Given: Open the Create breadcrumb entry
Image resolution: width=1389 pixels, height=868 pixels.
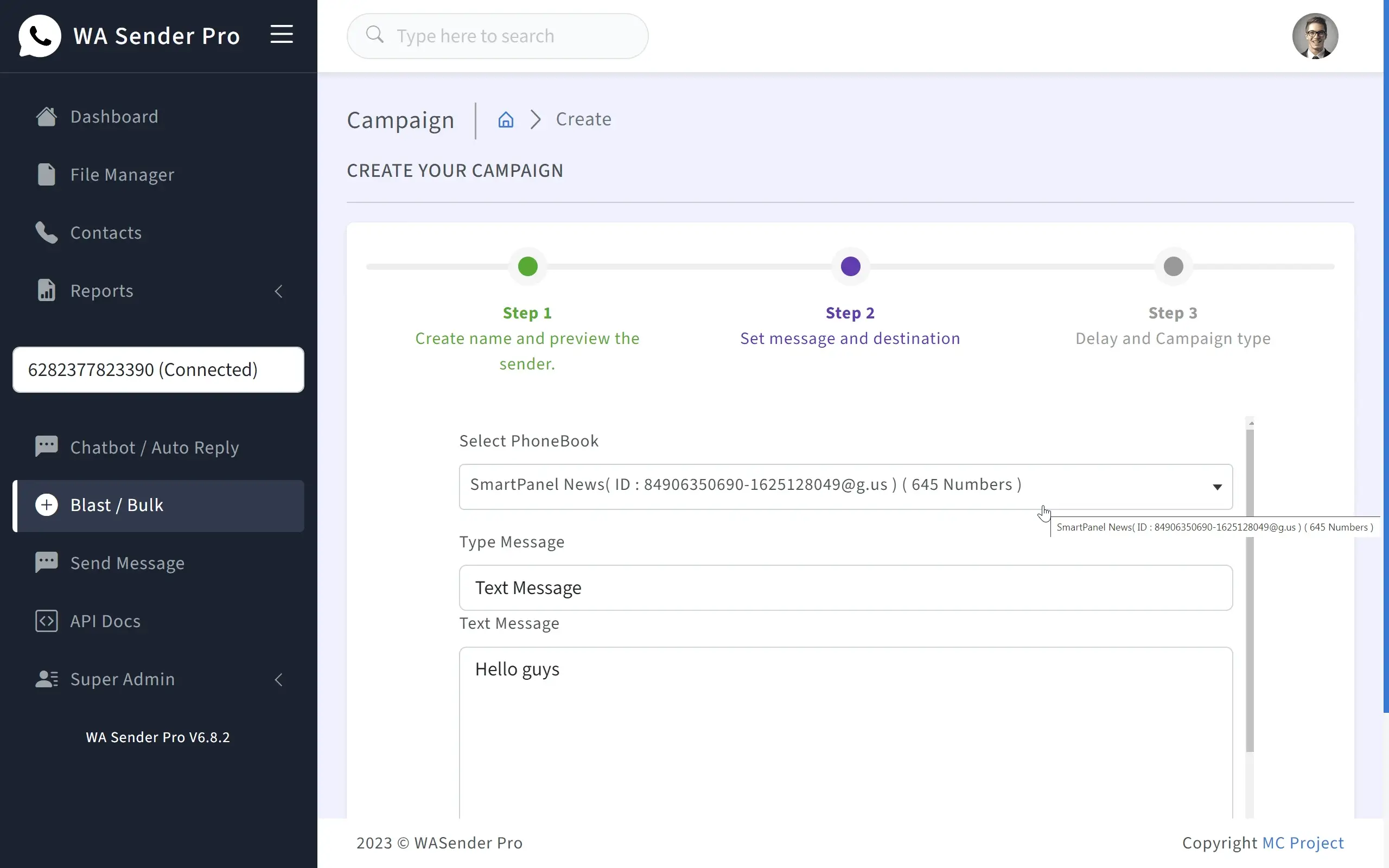Looking at the screenshot, I should point(583,118).
